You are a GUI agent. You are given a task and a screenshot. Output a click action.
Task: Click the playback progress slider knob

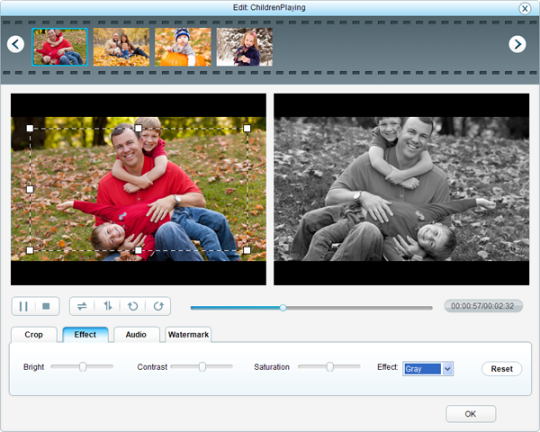coord(283,308)
